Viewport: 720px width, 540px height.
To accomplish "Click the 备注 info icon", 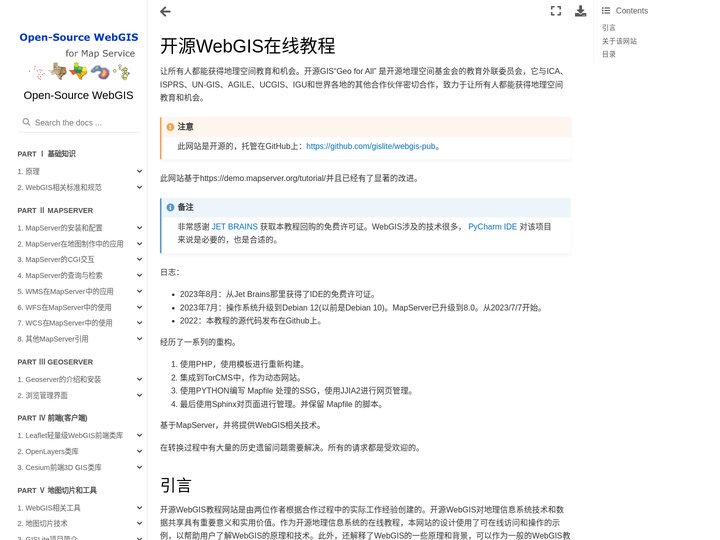I will [170, 207].
